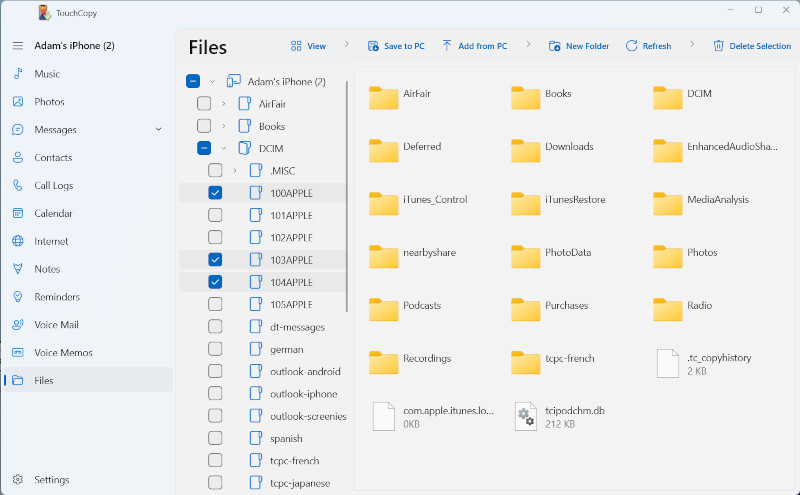800x495 pixels.
Task: Click the Add from PC upload icon
Action: (447, 46)
